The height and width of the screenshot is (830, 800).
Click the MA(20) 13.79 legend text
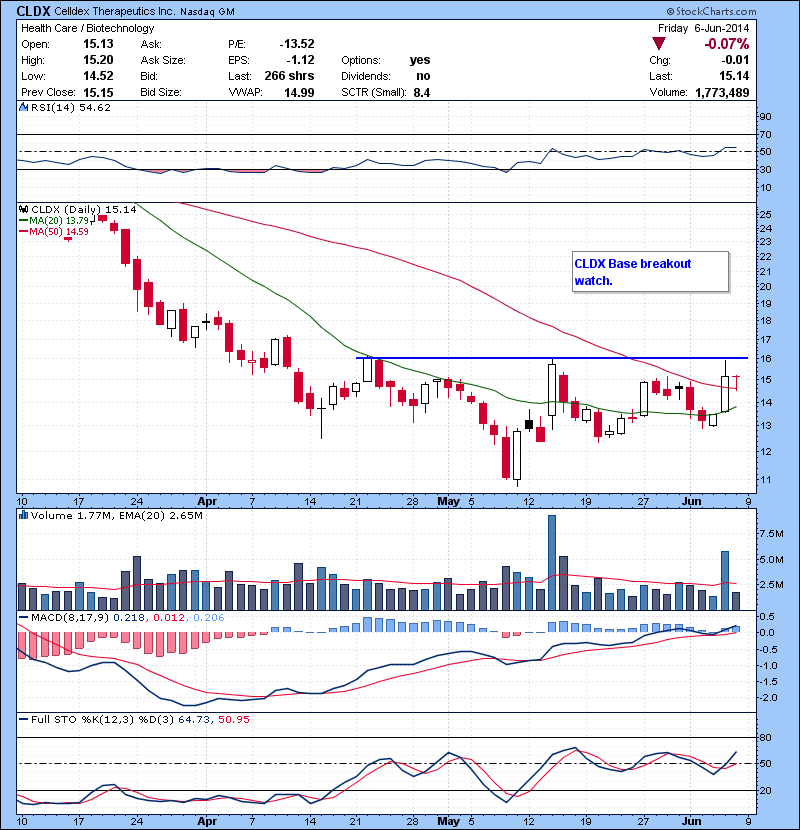click(59, 221)
